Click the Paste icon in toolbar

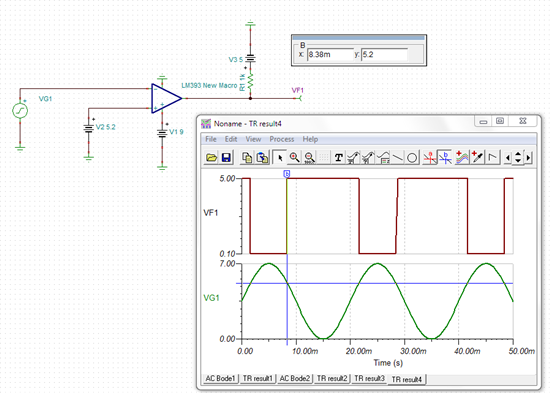(x=262, y=158)
